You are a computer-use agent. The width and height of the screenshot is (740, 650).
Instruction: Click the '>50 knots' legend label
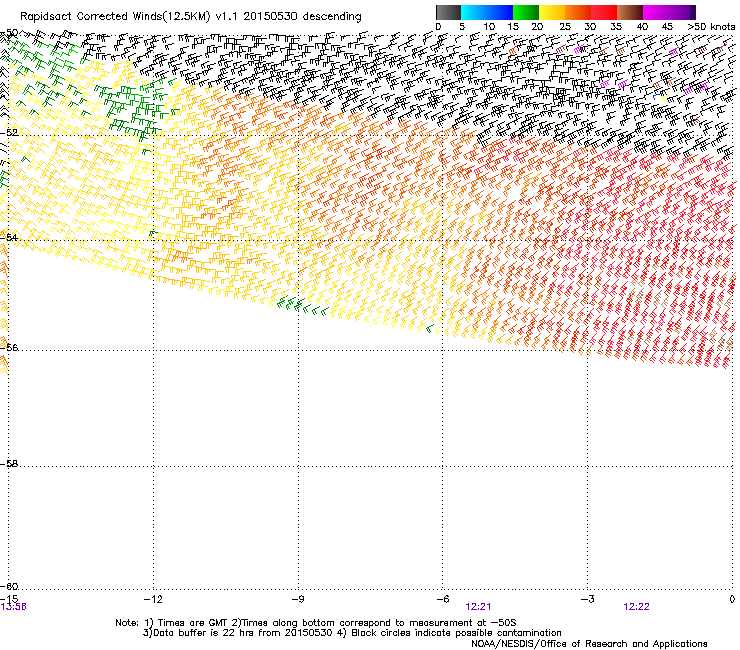click(711, 27)
